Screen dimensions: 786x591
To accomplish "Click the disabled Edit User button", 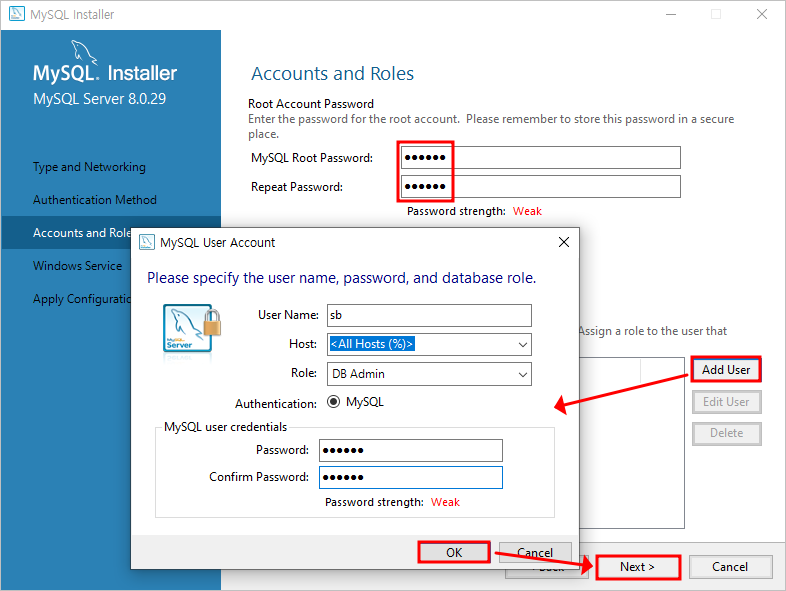I will click(x=726, y=402).
